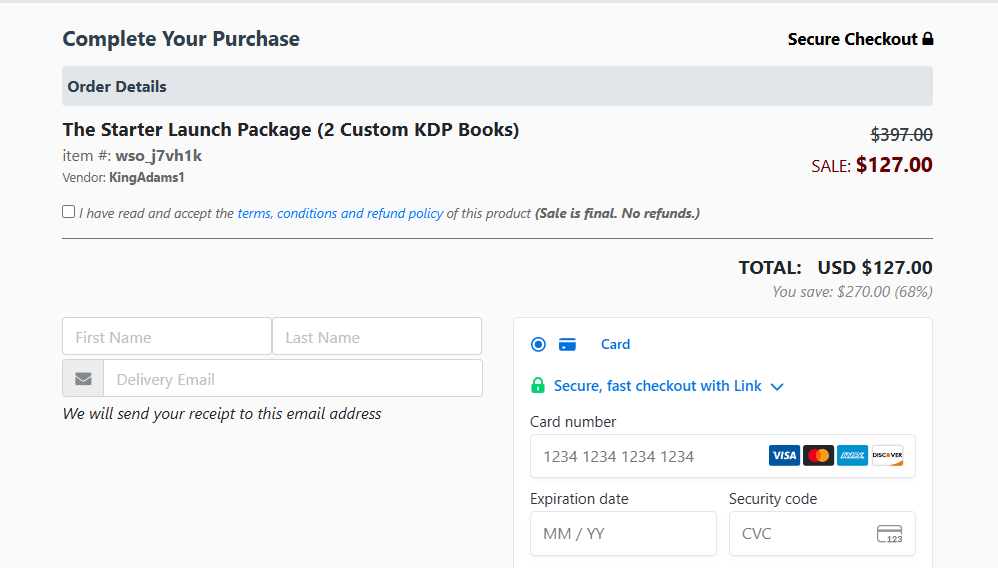Screen dimensions: 998x568
Task: Click the Expiration date label
Action: pyautogui.click(x=579, y=499)
